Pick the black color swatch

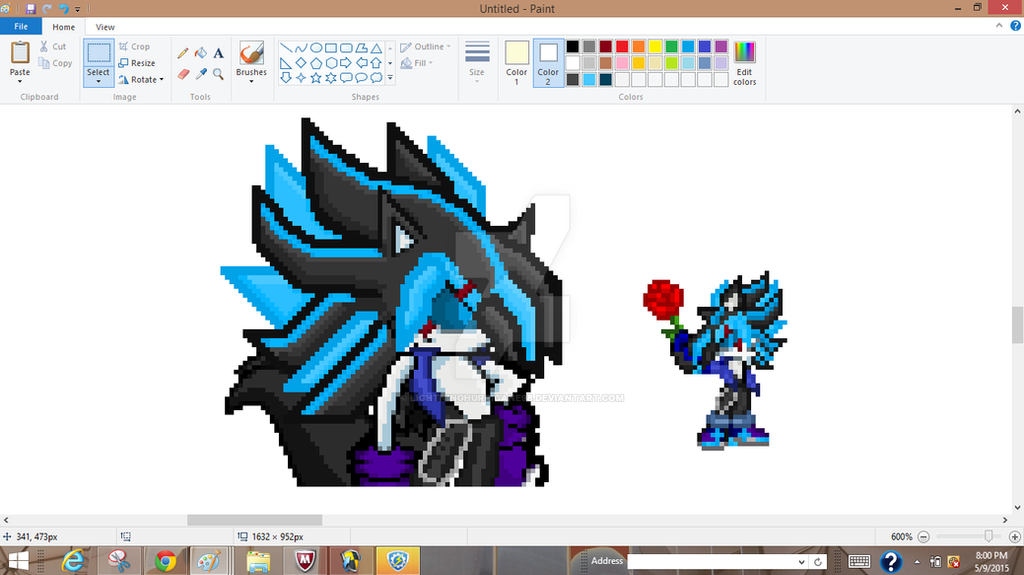[x=573, y=46]
